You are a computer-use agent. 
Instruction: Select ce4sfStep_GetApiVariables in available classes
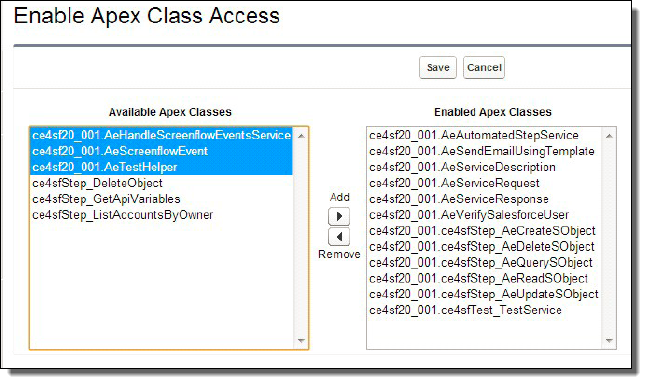[x=161, y=199]
